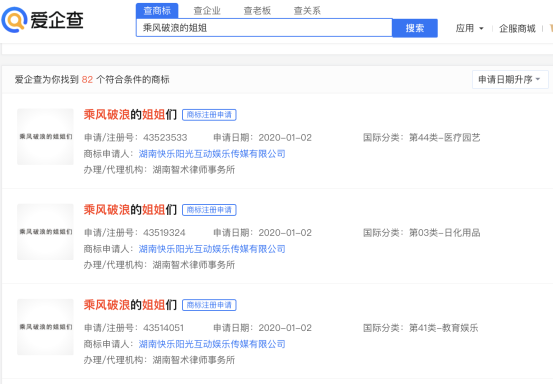This screenshot has width=553, height=384.
Task: Focus the search box containing 乘风破浪的姐姐
Action: click(264, 28)
